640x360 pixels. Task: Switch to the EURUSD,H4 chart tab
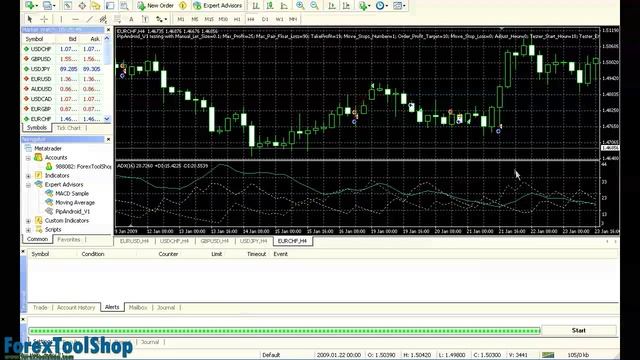[134, 241]
